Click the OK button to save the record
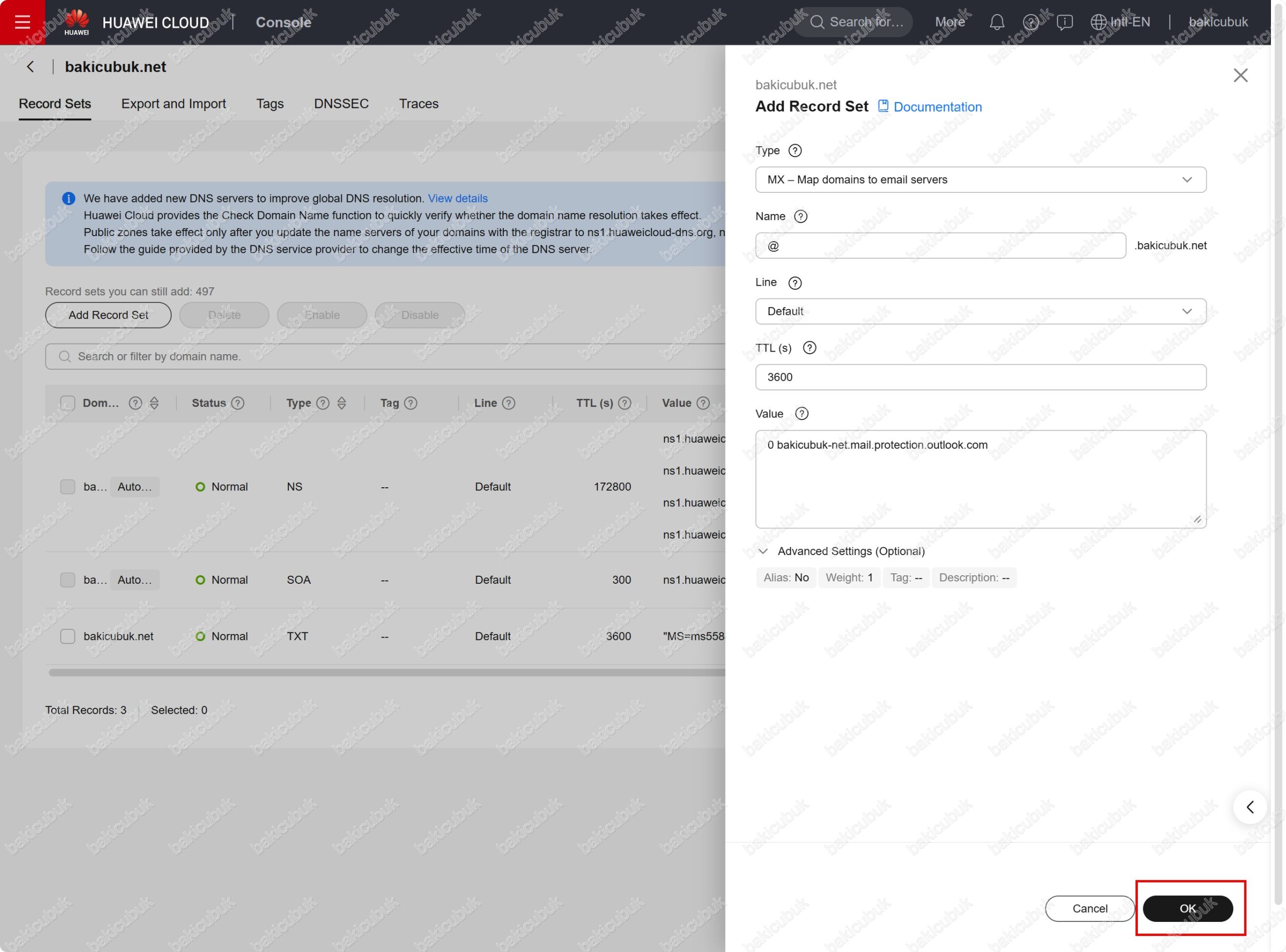Screen dimensions: 1286x952 pos(1187,908)
